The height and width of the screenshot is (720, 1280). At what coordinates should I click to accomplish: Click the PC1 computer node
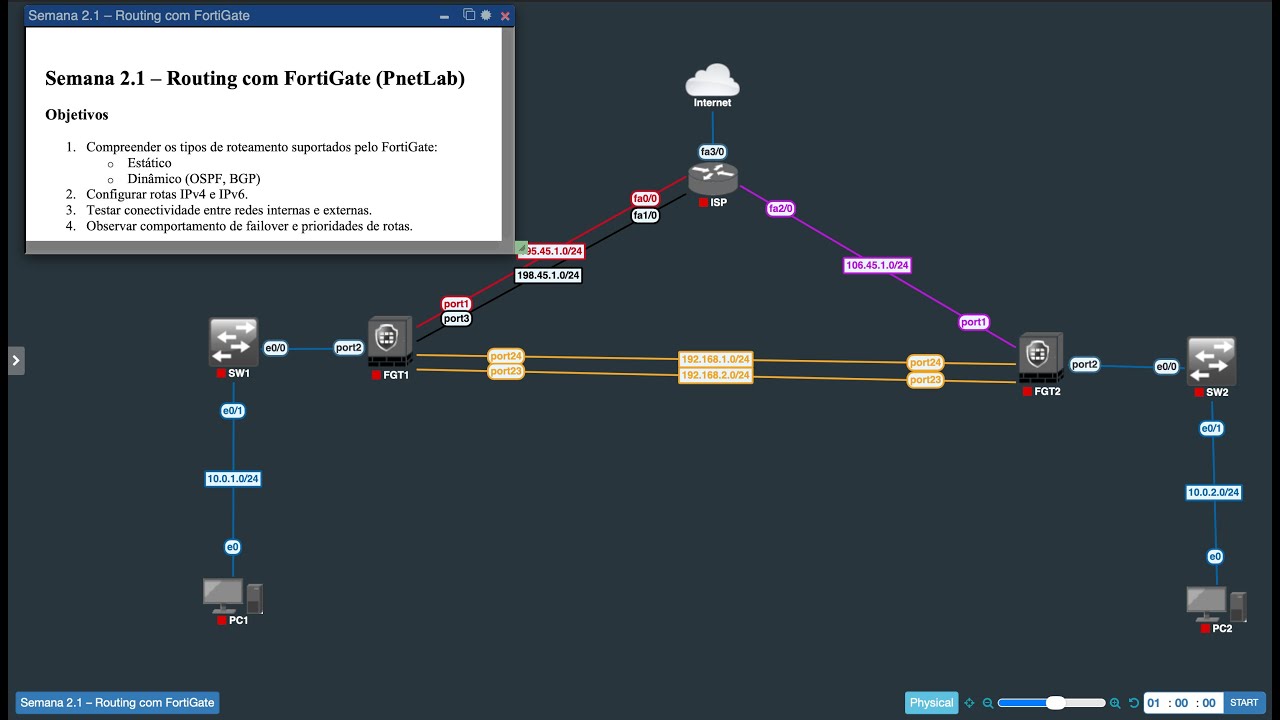click(232, 595)
